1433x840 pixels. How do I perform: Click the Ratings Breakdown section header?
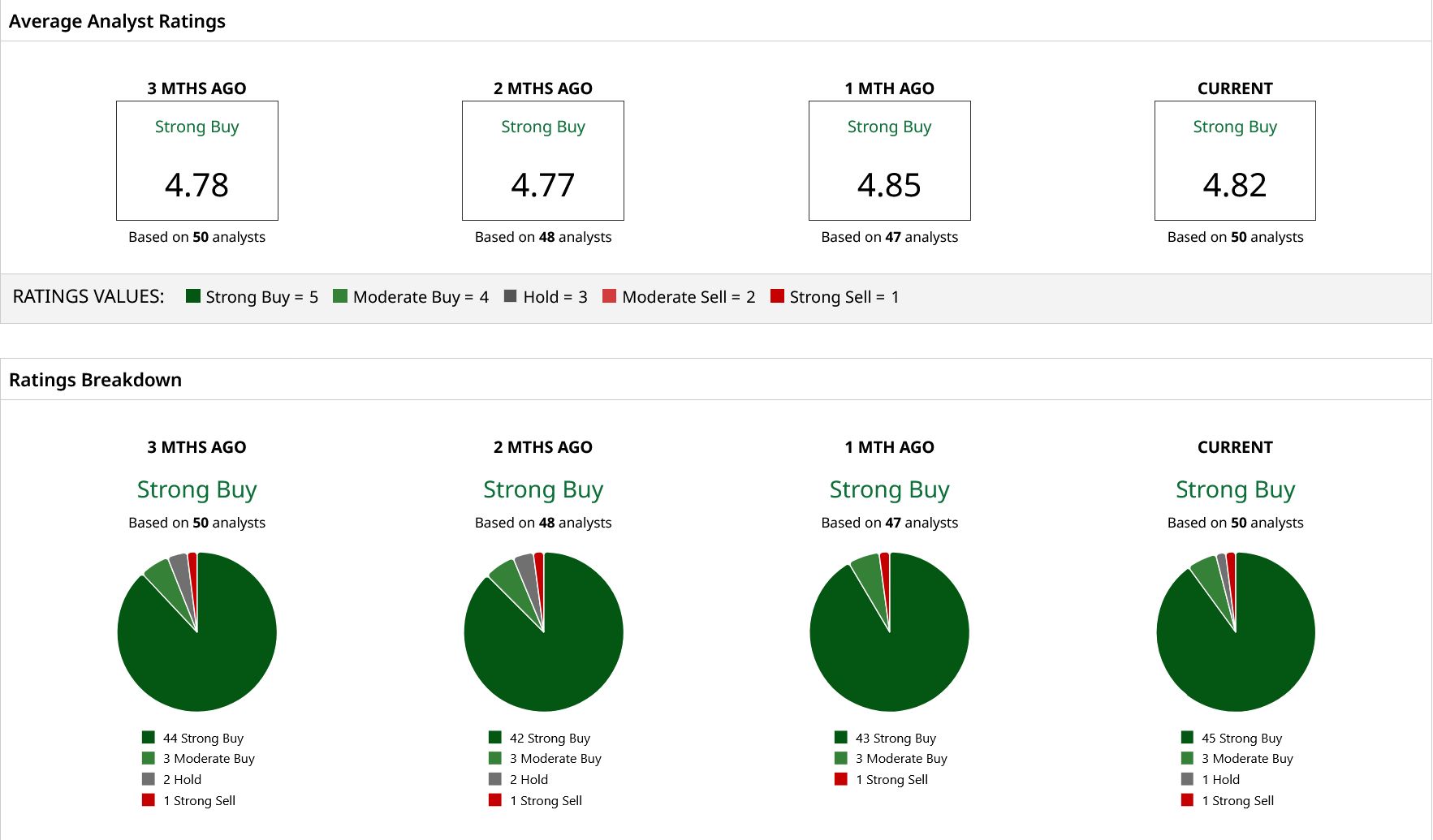click(x=95, y=380)
